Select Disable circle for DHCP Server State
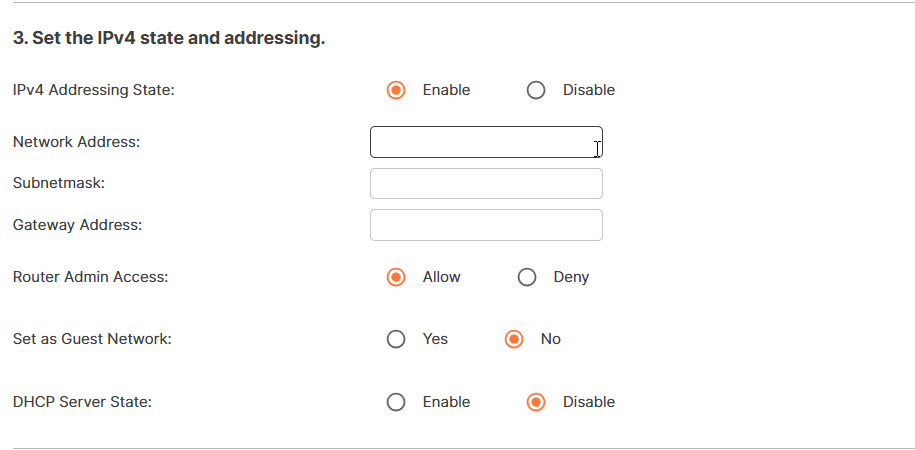 (536, 402)
